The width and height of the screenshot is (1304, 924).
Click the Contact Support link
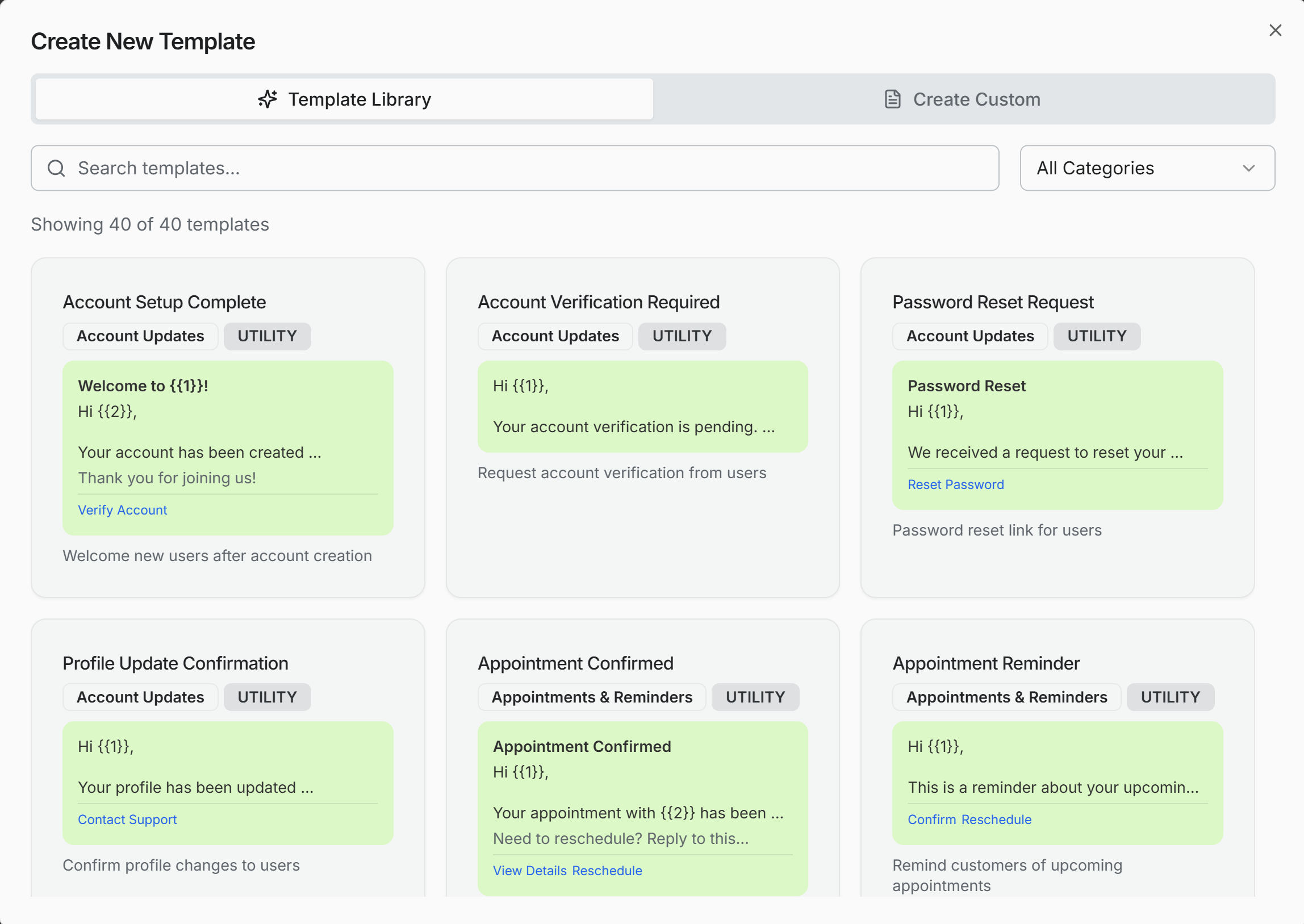coord(127,820)
